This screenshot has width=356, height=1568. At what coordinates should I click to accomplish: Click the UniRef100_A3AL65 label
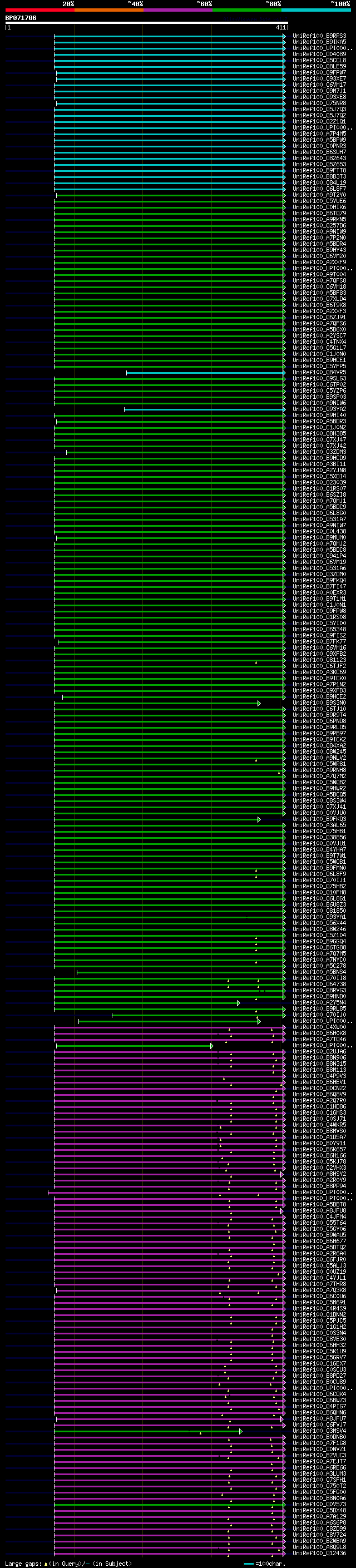(319, 825)
